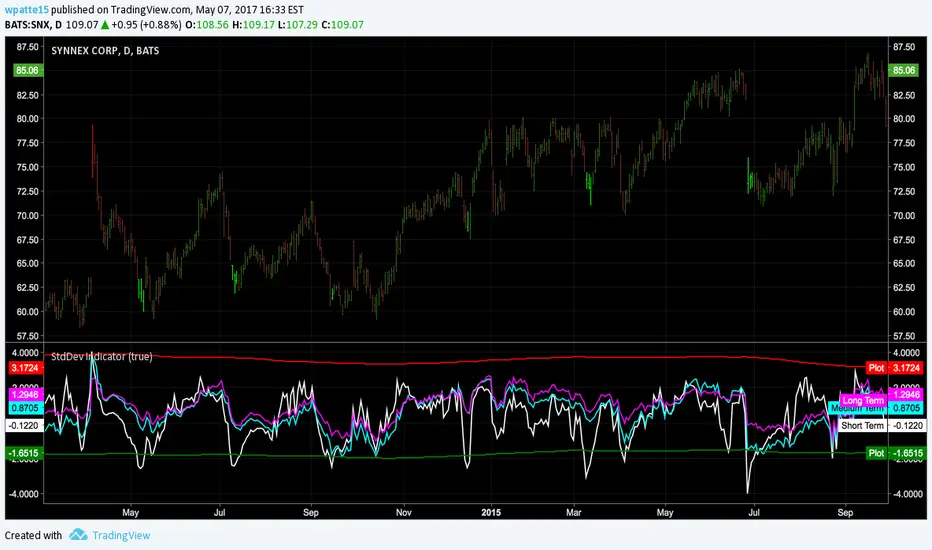Click the white -0.1220 tag on left axis

pos(24,426)
